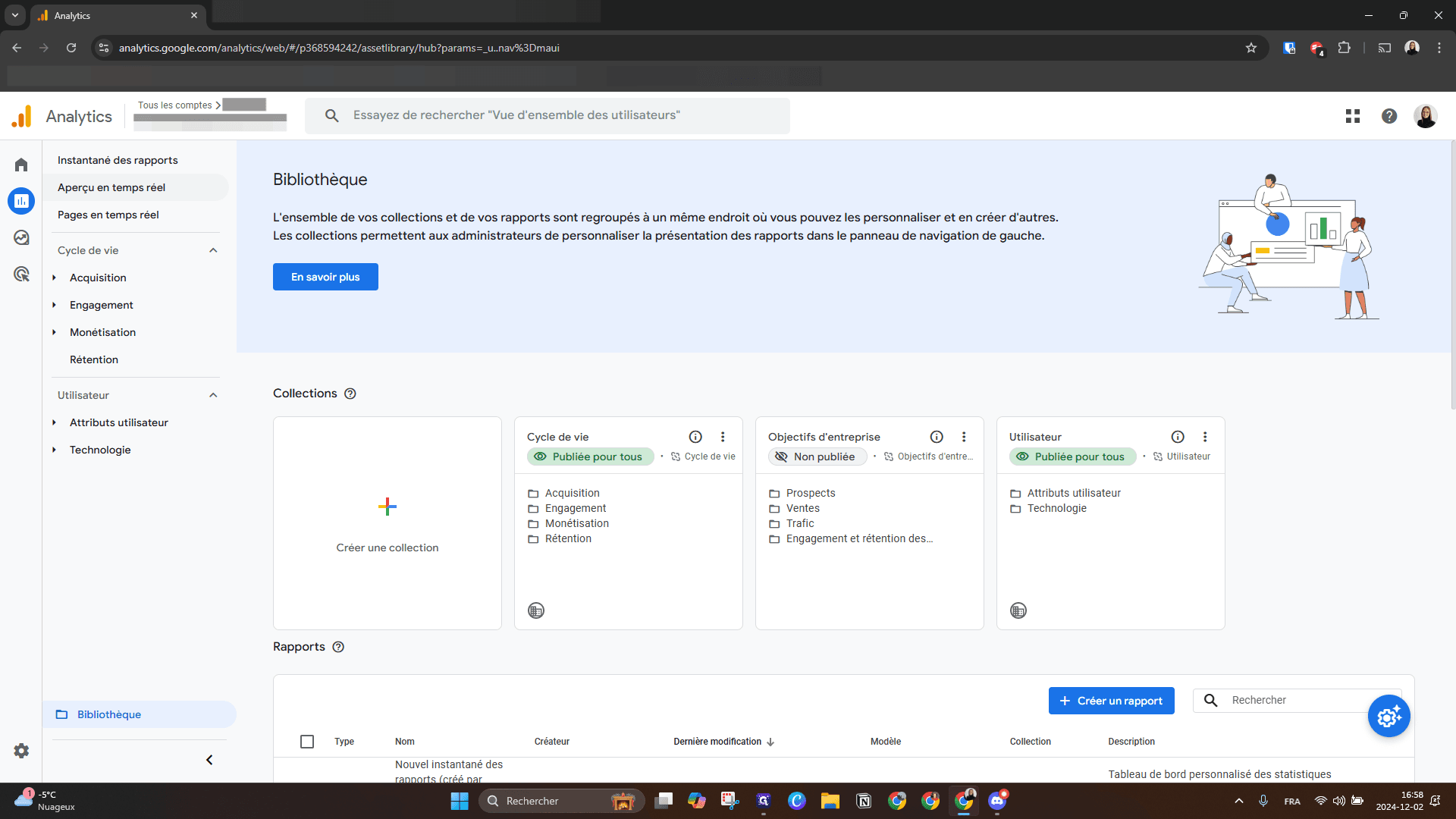Expand Engagement in the navigation
The height and width of the screenshot is (819, 1456).
point(54,305)
